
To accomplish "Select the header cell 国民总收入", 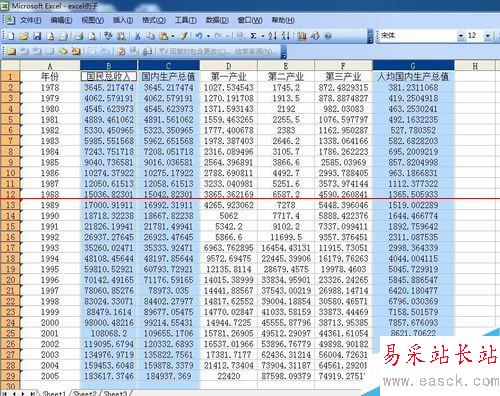I will [x=109, y=77].
